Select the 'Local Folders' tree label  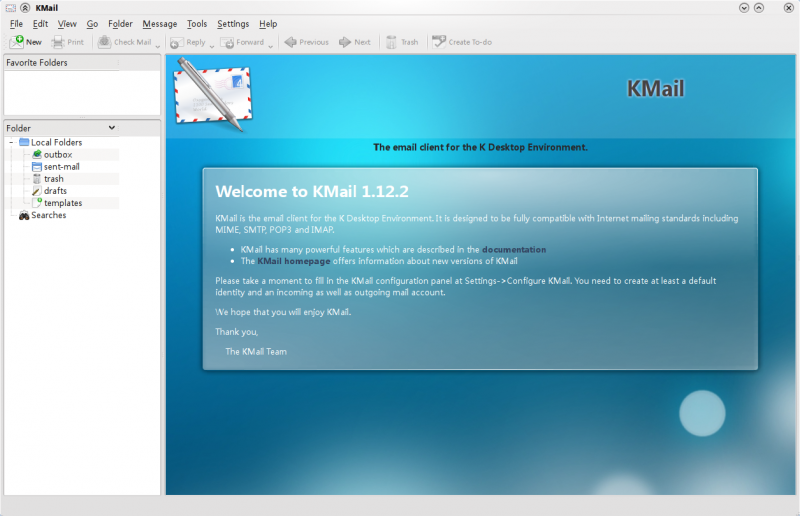point(57,142)
